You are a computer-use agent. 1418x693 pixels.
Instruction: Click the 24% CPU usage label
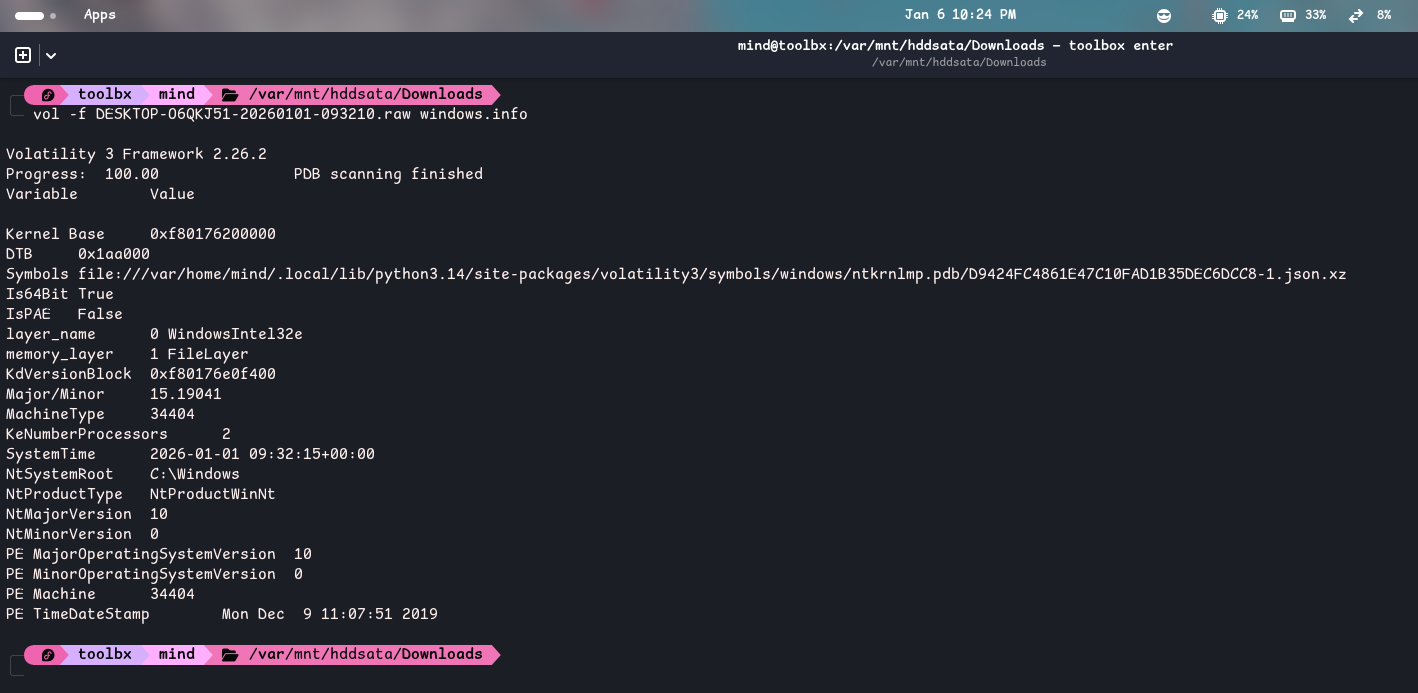pyautogui.click(x=1247, y=15)
